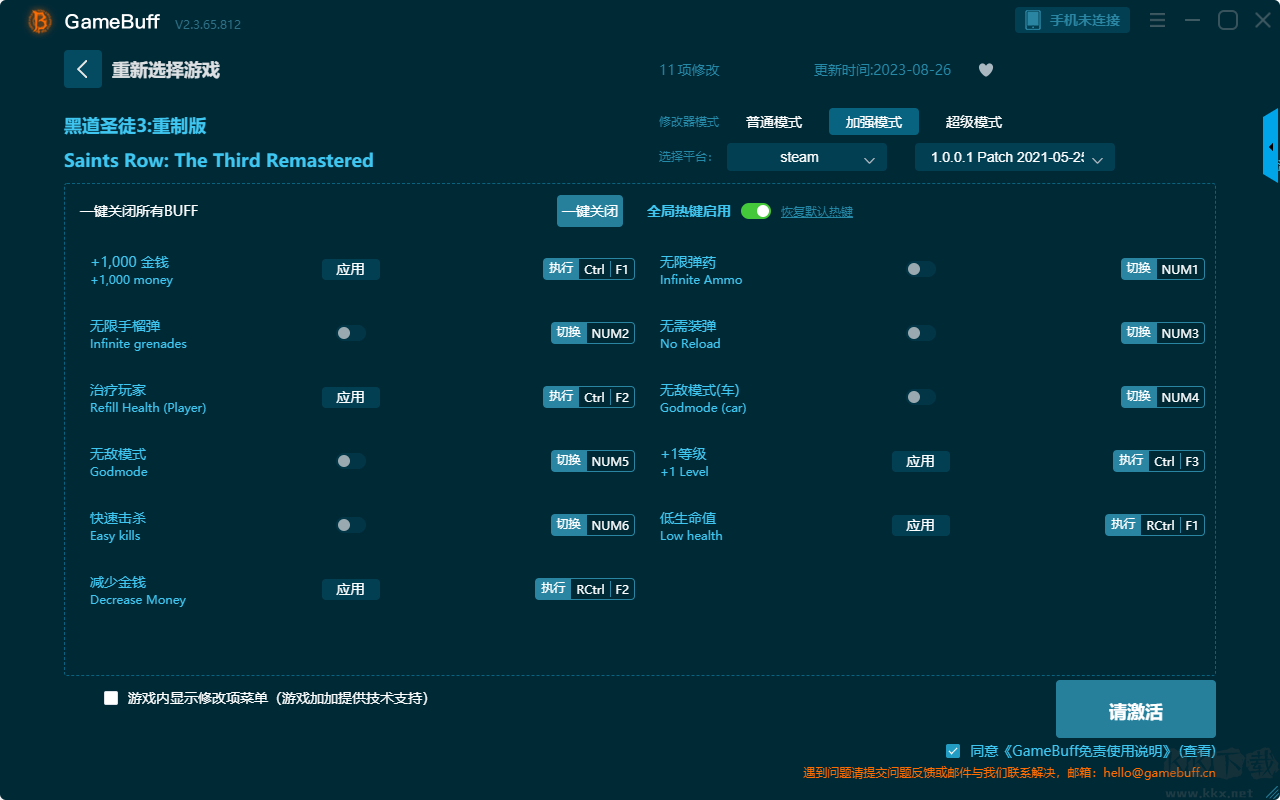This screenshot has width=1280, height=800.
Task: Click the 一键关闭所有BUFF label
Action: click(x=139, y=211)
